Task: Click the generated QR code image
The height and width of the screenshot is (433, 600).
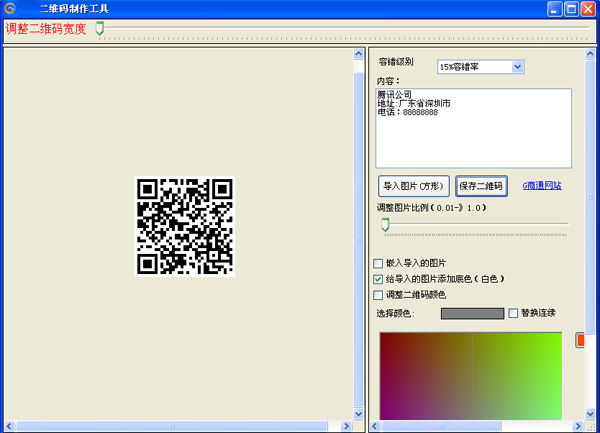Action: pos(185,226)
